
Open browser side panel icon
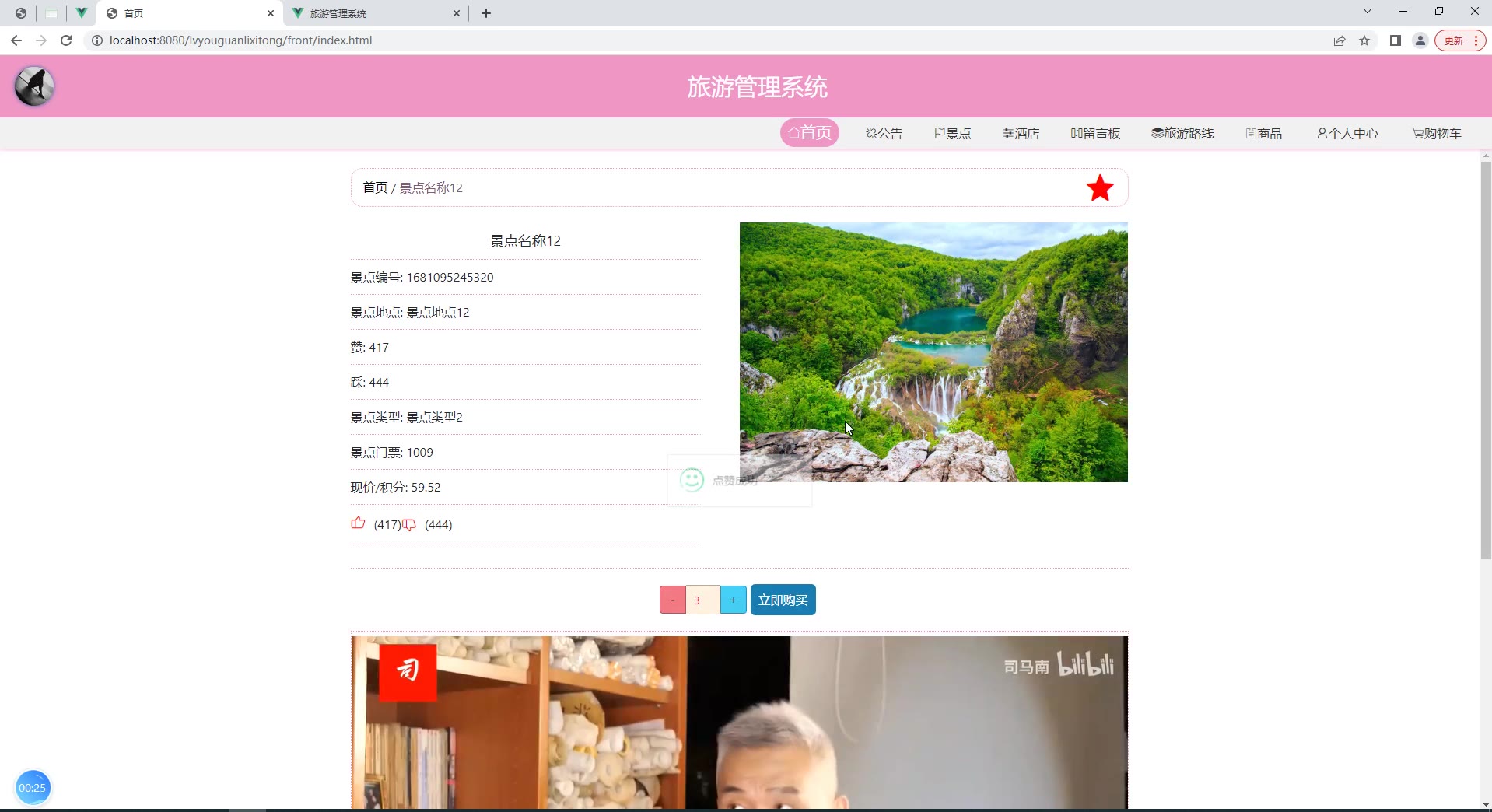(x=1396, y=40)
